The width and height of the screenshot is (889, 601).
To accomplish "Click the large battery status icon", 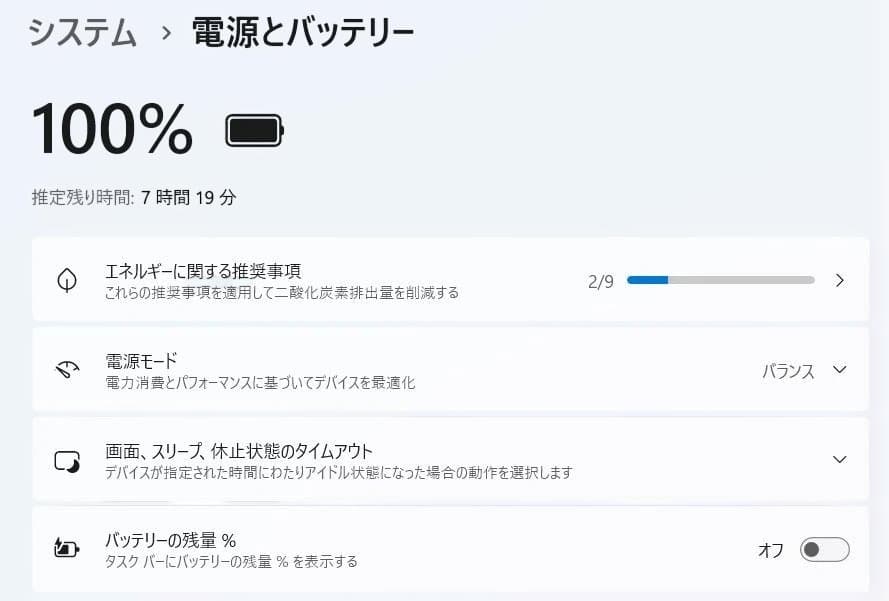I will pos(253,129).
